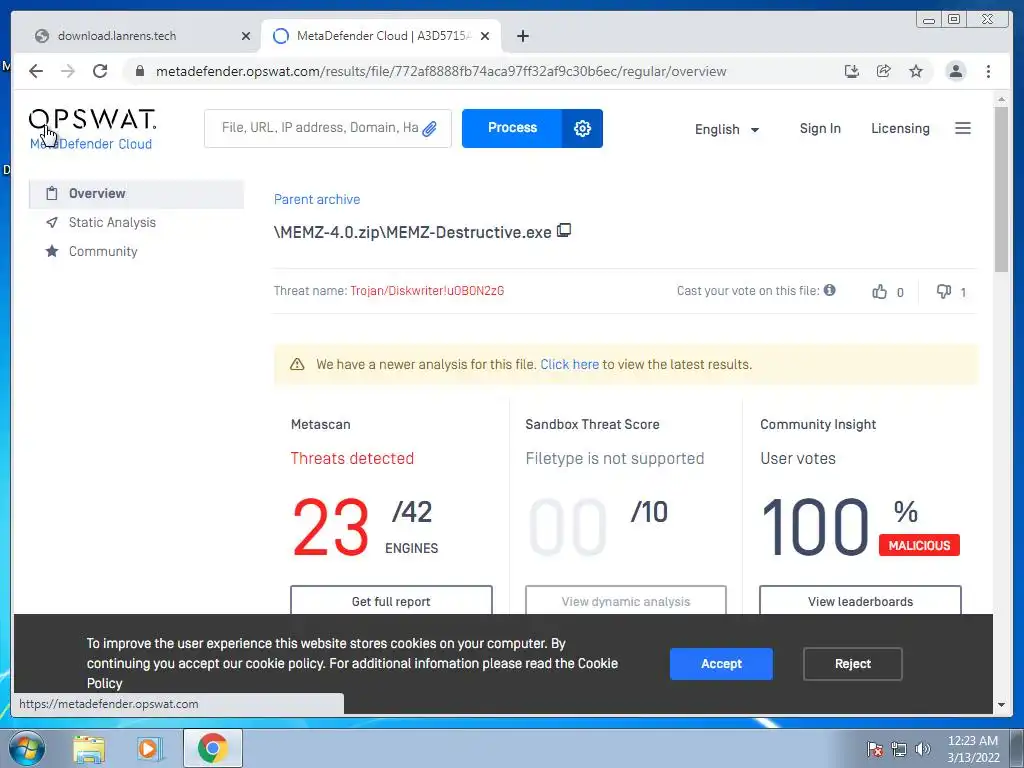Open the Windows Start button
This screenshot has width=1024, height=768.
pyautogui.click(x=25, y=748)
